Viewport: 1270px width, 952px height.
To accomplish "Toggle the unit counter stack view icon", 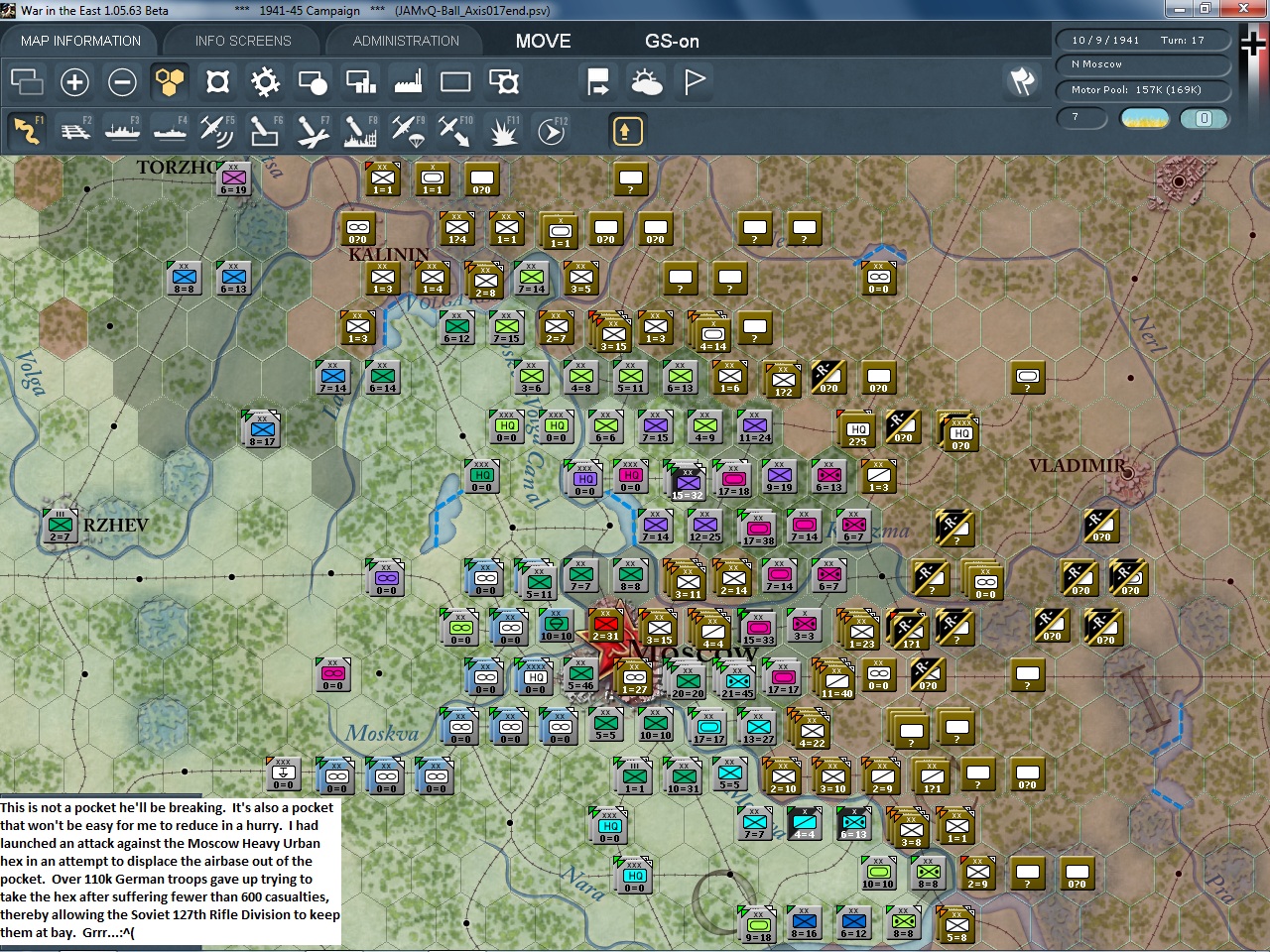I will 27,81.
